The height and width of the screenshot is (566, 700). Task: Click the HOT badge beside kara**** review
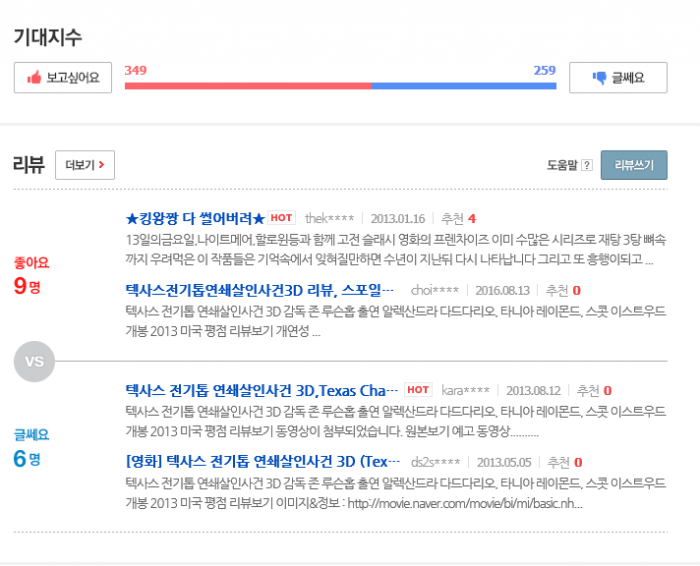pos(418,390)
